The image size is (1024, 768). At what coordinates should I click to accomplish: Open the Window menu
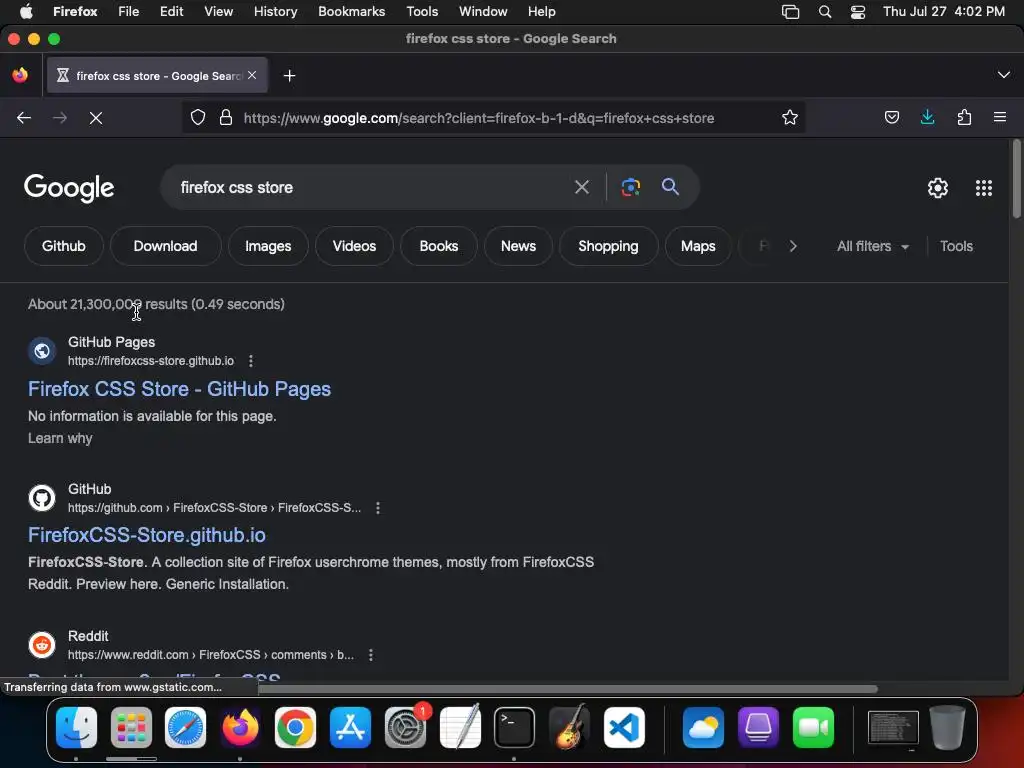point(483,12)
